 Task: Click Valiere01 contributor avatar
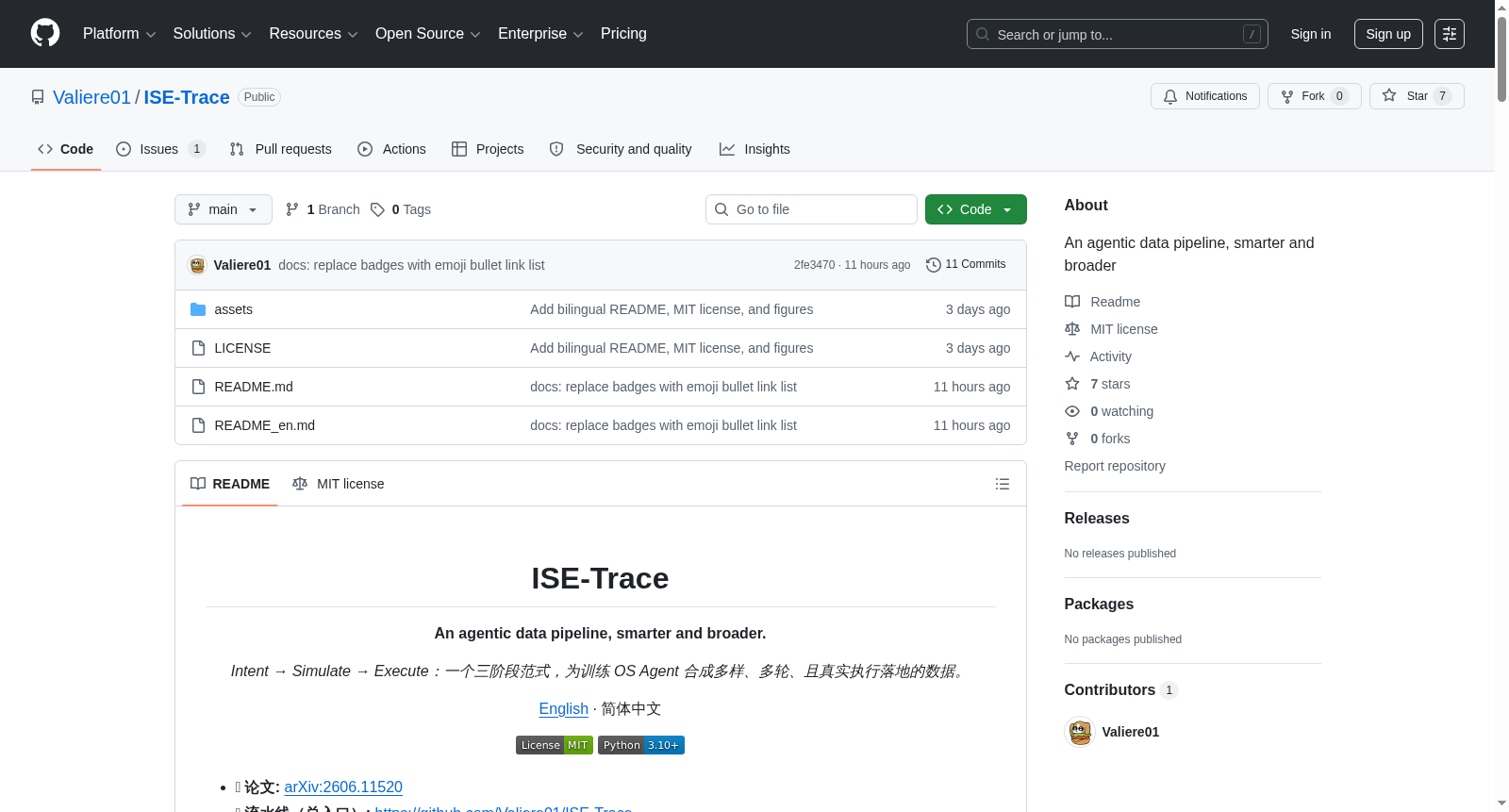(1080, 732)
